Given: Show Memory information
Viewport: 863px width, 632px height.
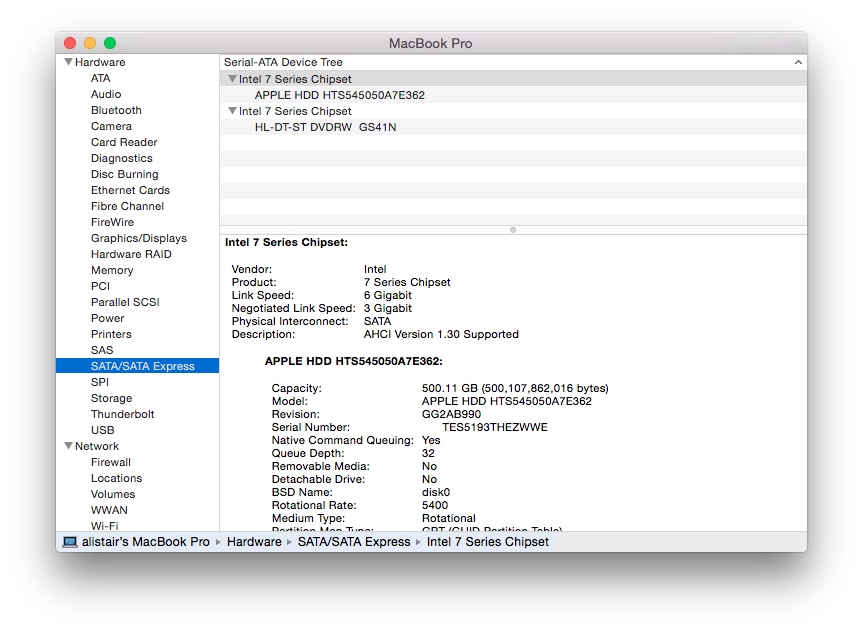Looking at the screenshot, I should point(112,270).
